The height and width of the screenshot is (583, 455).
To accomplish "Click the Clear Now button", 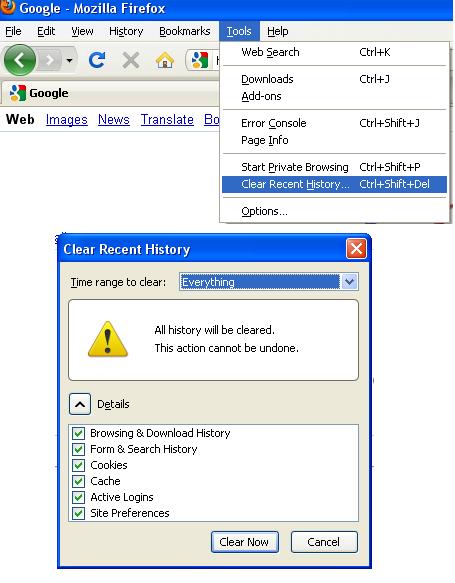I will tap(245, 542).
